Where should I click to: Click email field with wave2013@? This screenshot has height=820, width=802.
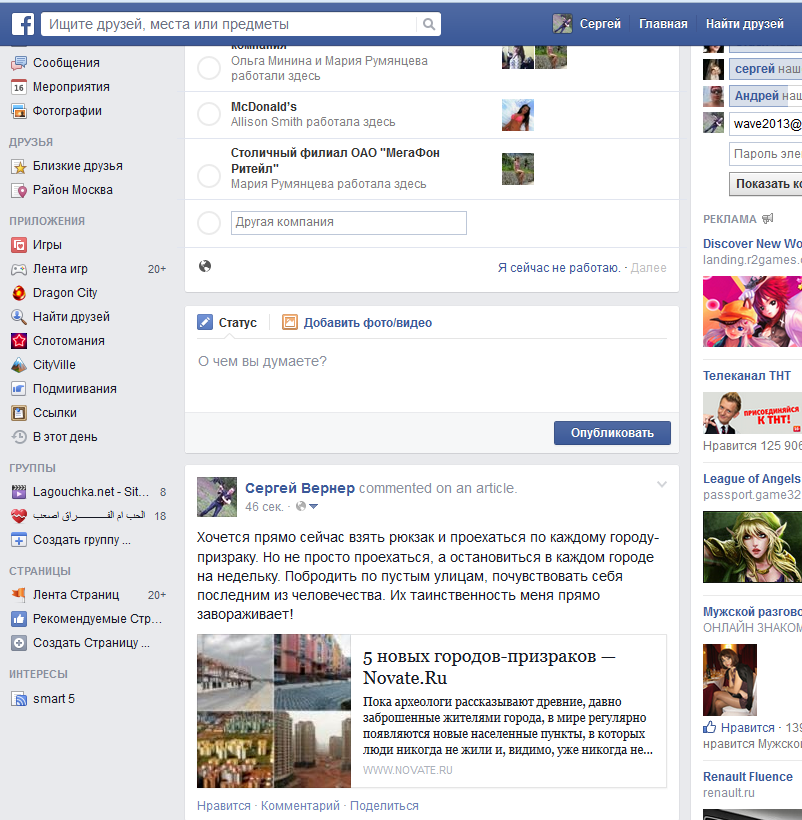click(766, 124)
